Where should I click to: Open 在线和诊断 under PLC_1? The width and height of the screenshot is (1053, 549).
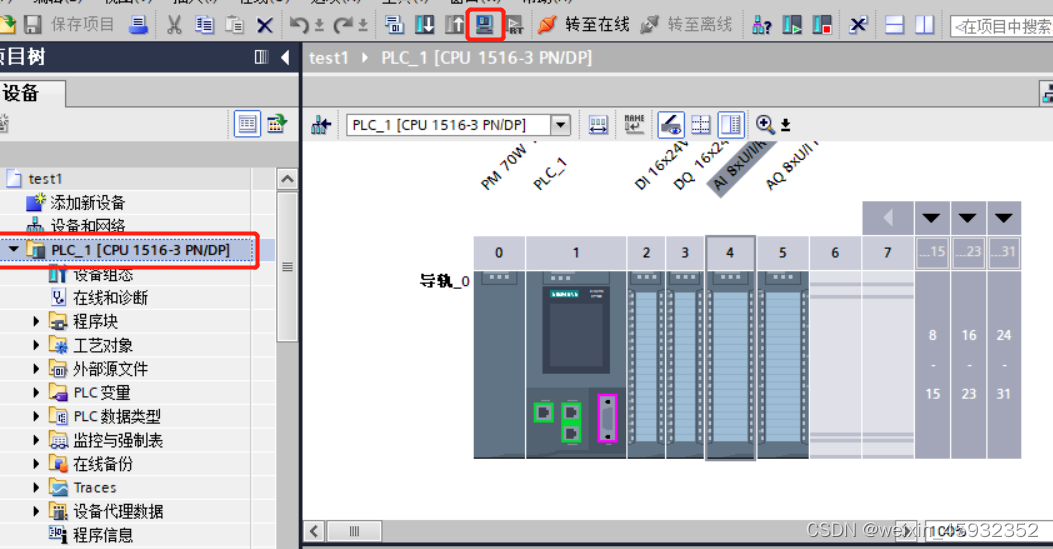110,298
